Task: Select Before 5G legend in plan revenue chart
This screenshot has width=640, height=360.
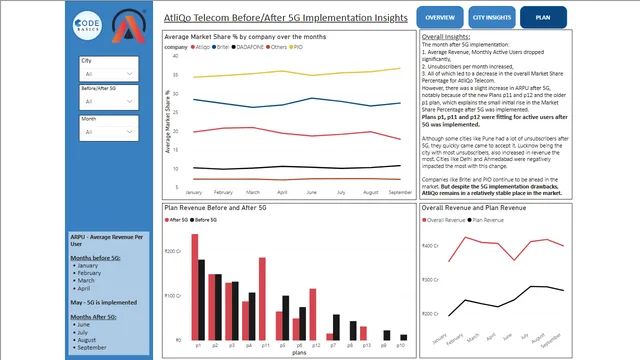Action: [203, 220]
